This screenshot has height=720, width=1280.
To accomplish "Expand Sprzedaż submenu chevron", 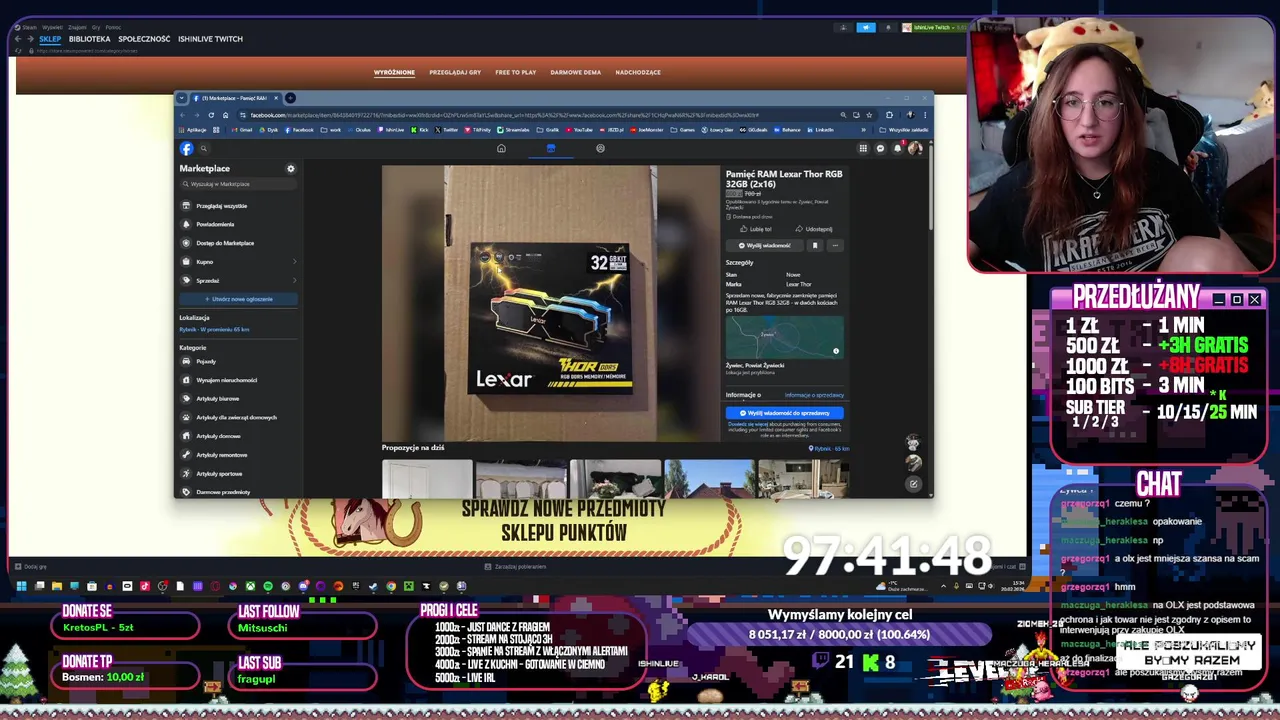I will tap(294, 281).
